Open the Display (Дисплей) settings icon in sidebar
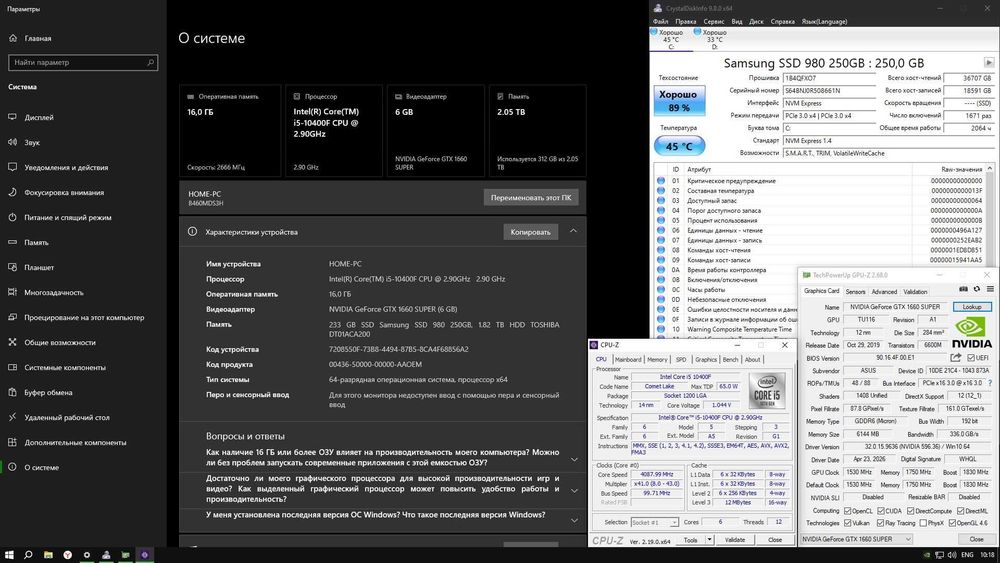Screen dimensions: 1000x563 (12, 117)
